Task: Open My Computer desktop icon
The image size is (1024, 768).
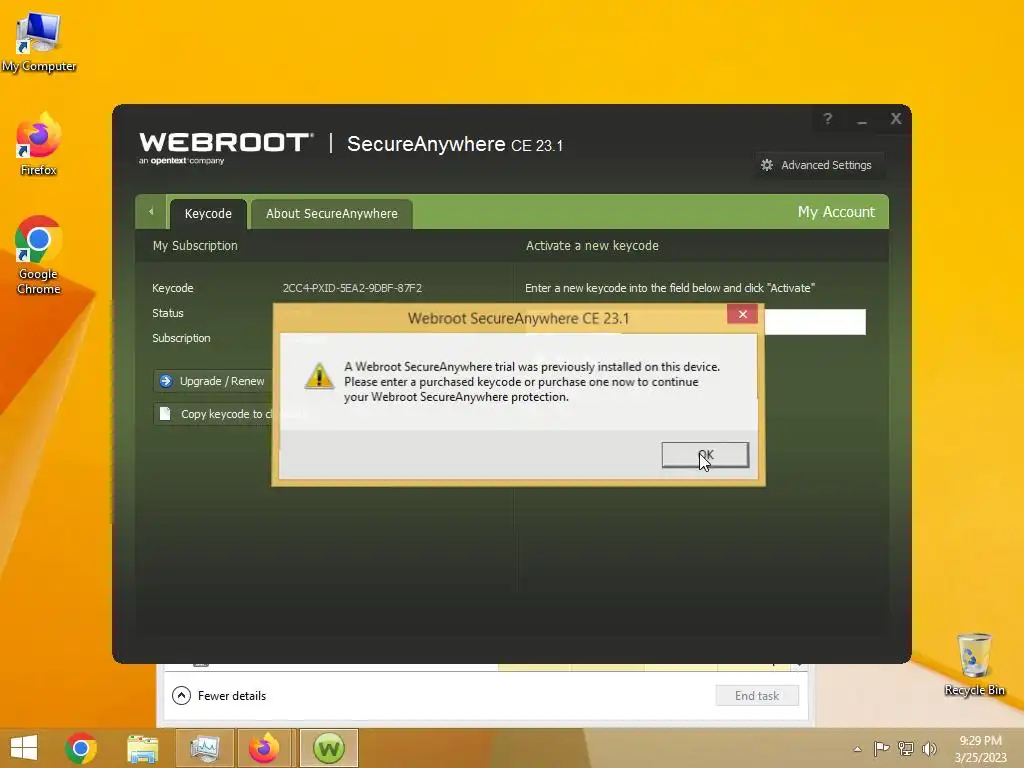Action: pyautogui.click(x=39, y=42)
